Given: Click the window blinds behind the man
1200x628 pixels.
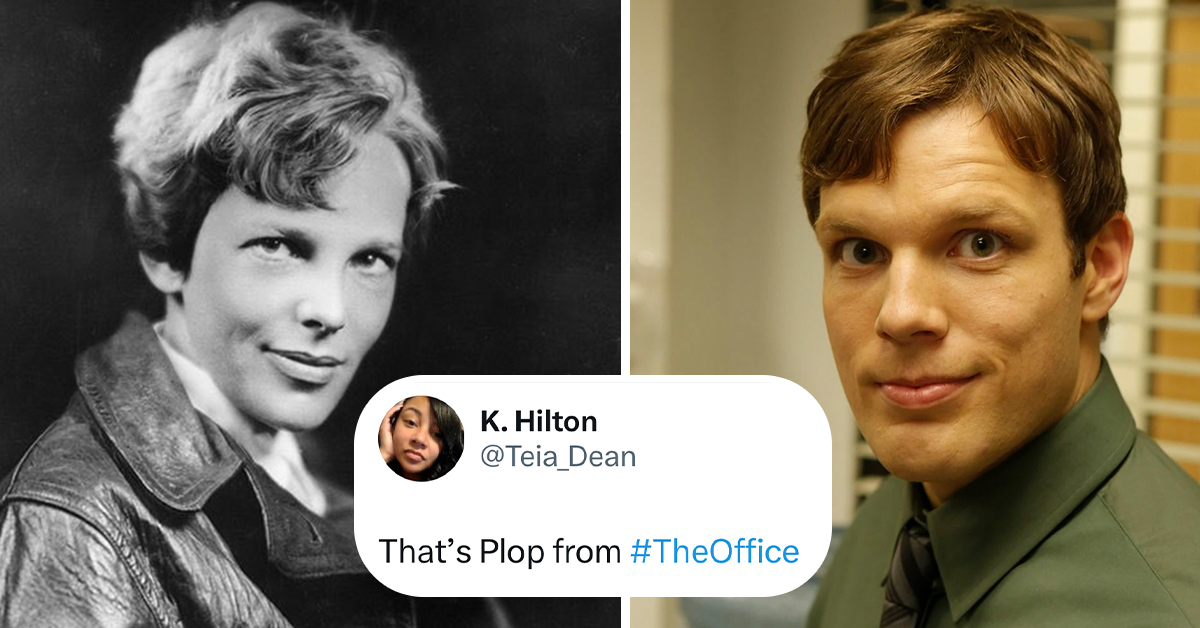Looking at the screenshot, I should 1150,200.
